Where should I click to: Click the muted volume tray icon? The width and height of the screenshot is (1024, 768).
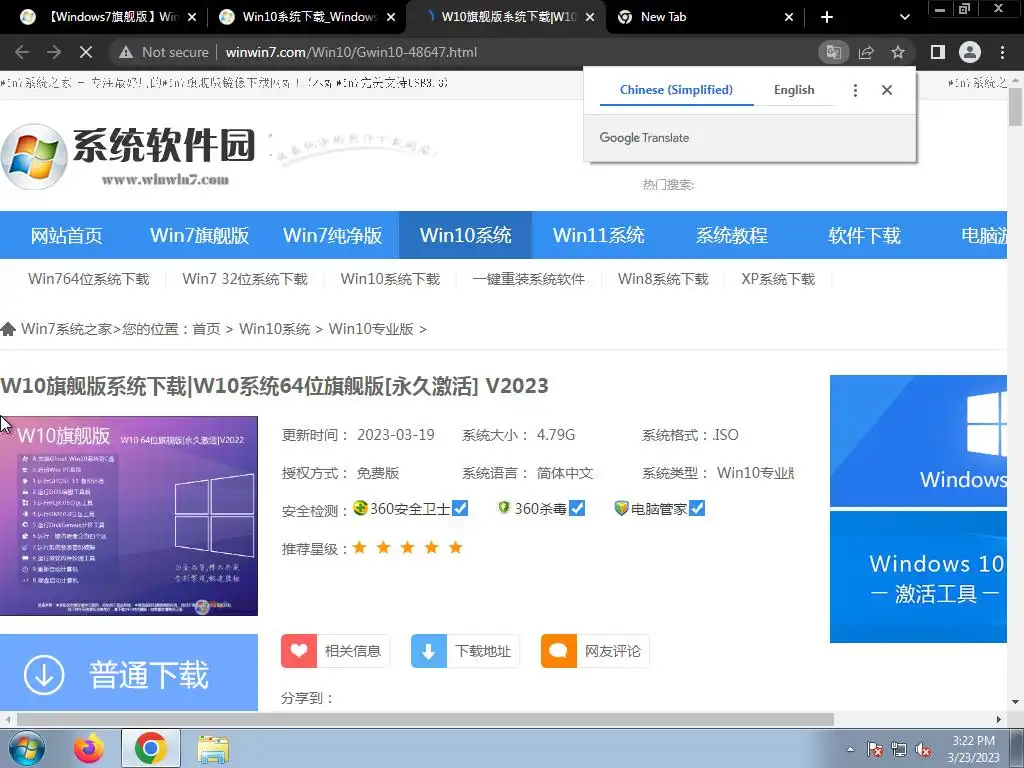pos(923,749)
